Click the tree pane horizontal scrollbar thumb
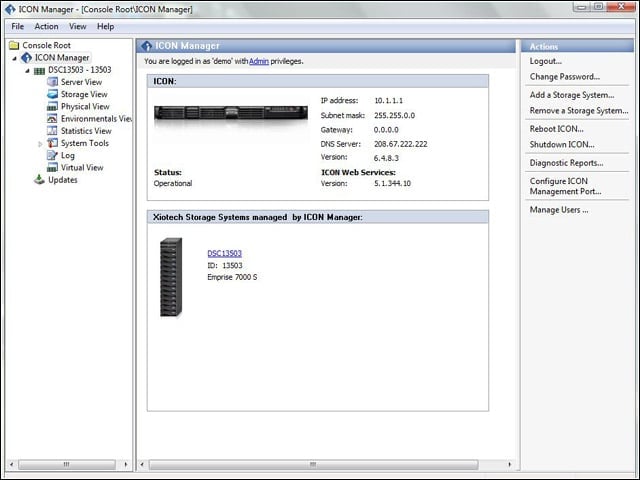The image size is (640, 480). tap(67, 464)
